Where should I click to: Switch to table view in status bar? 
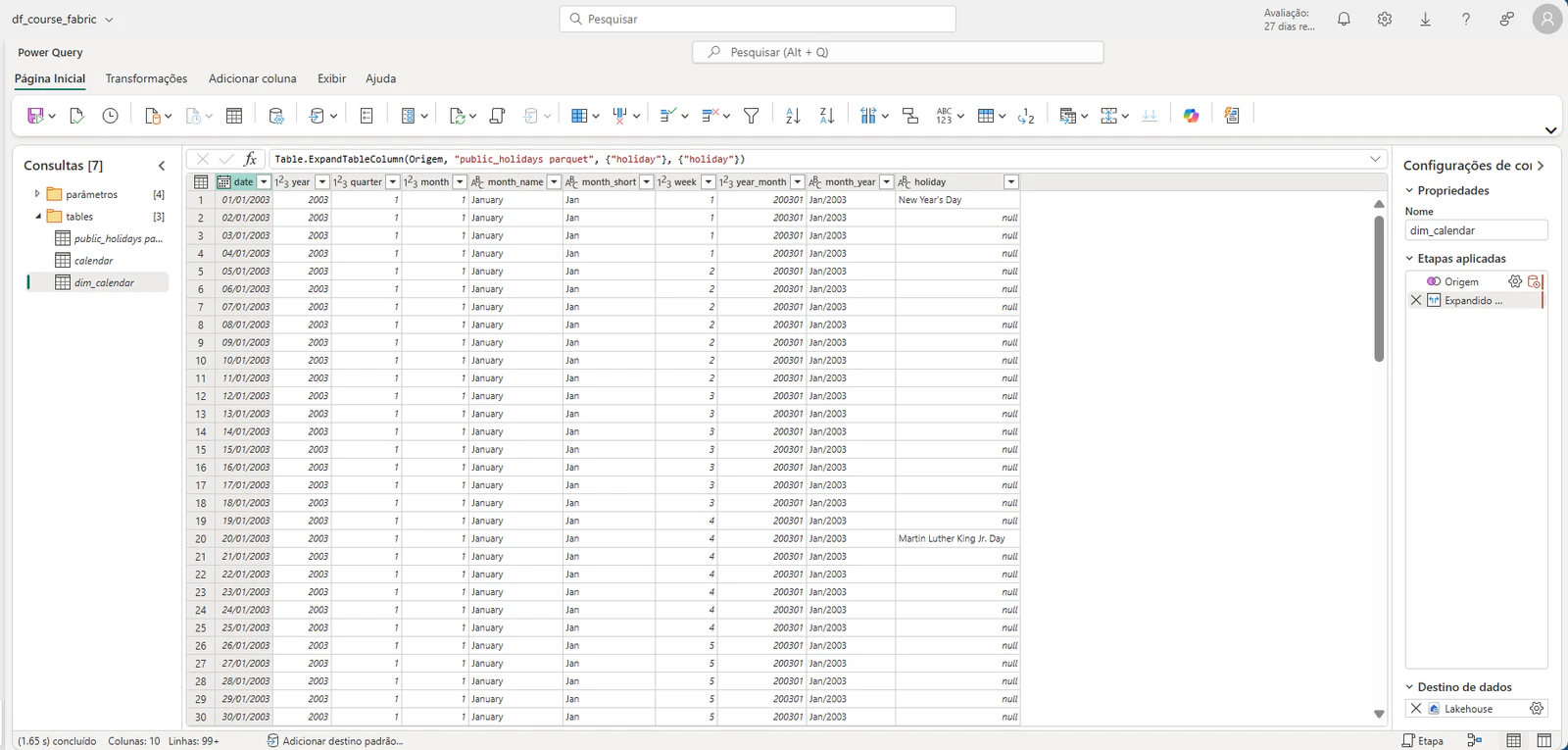click(x=1514, y=740)
